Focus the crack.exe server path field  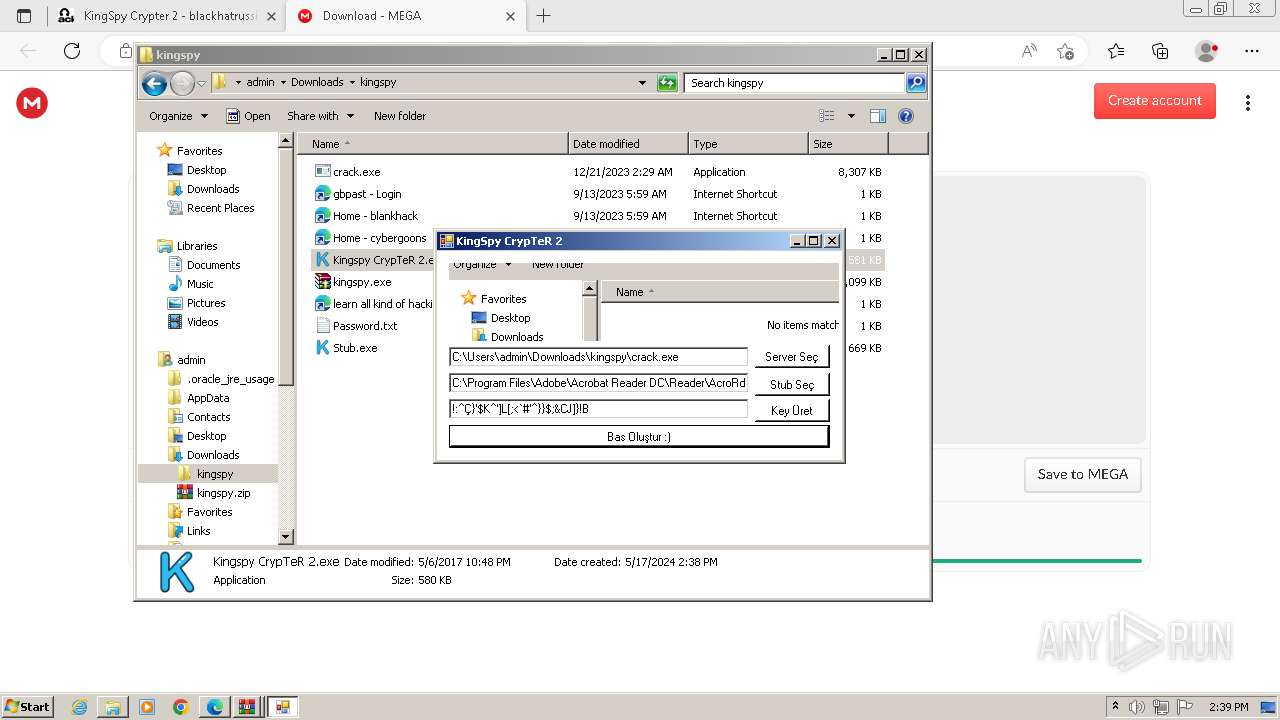pos(598,357)
